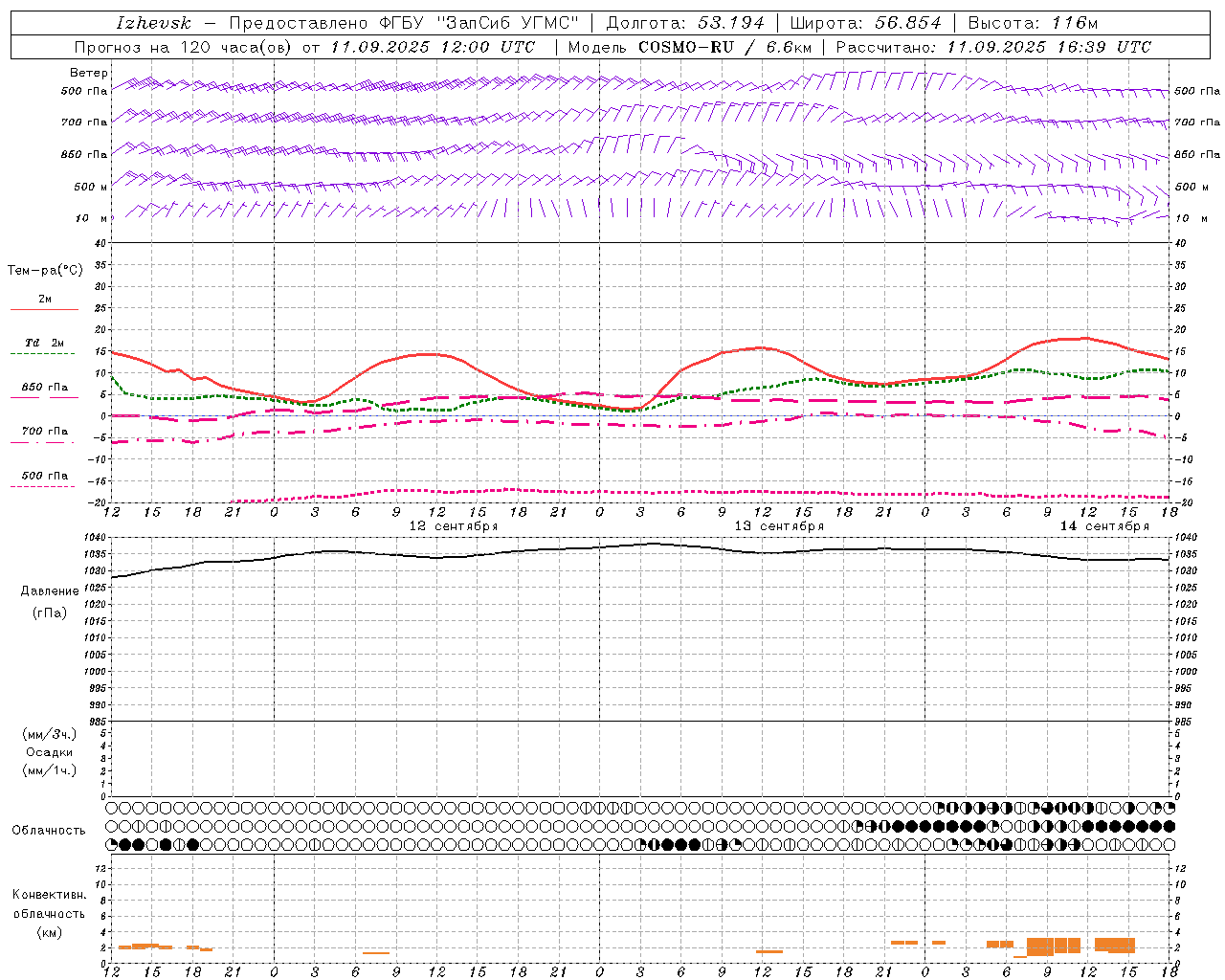Viewport: 1225px width, 980px height.
Task: Click the "14 сентября" date label
Action: 1104,526
